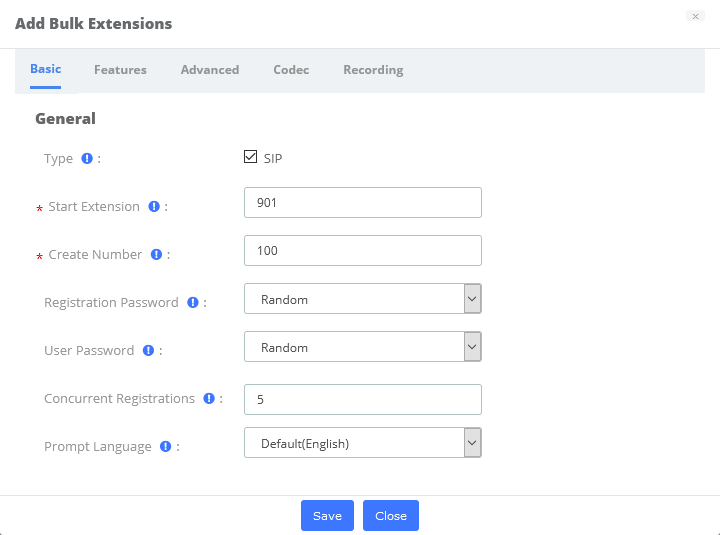Click the Add Bulk Extensions title
Viewport: 720px width, 535px height.
(x=94, y=23)
